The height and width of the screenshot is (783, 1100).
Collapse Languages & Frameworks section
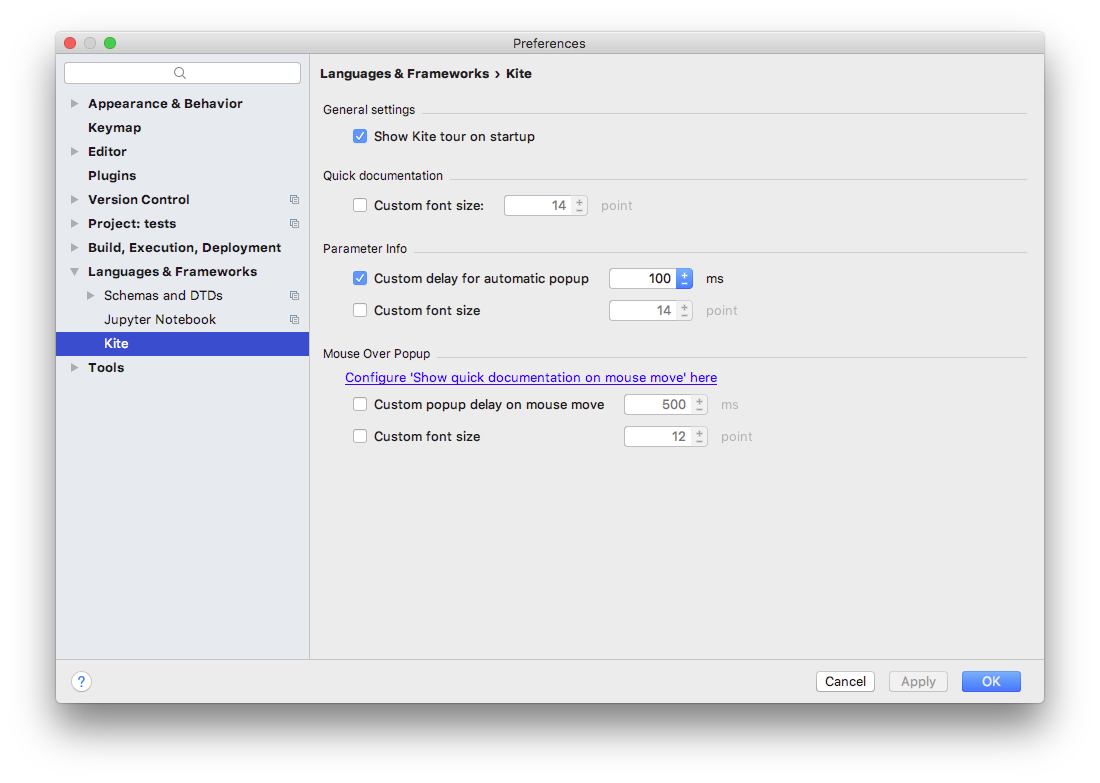tap(74, 272)
